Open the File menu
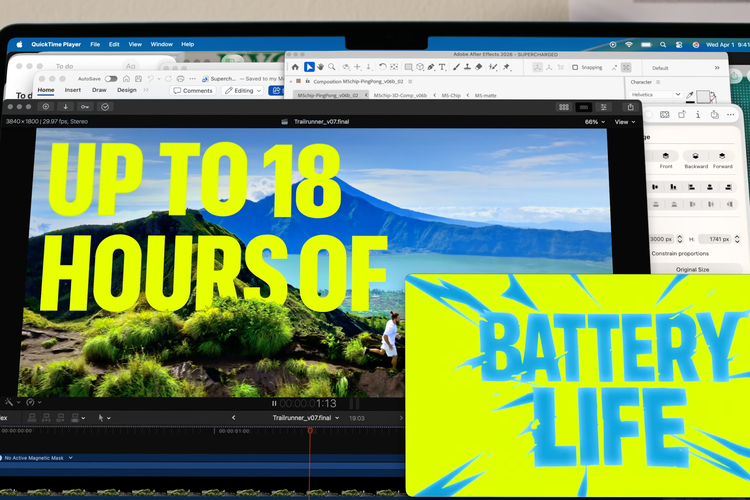The image size is (750, 500). pos(95,44)
